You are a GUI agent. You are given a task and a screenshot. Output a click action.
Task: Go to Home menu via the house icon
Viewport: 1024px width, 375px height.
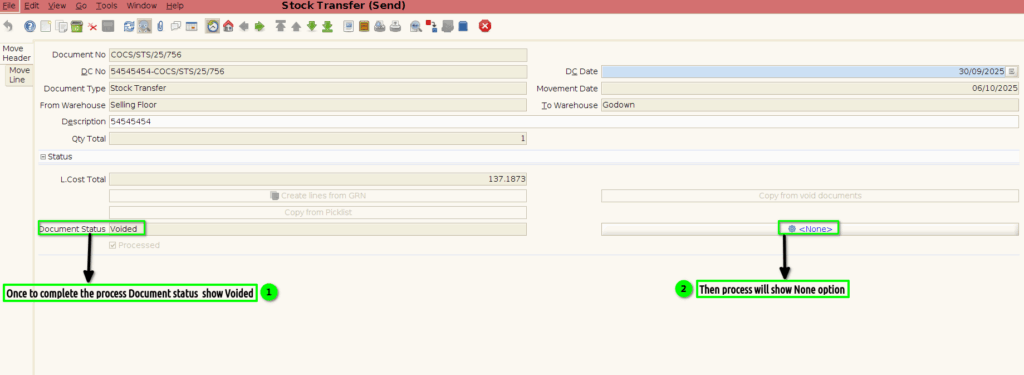pyautogui.click(x=228, y=27)
